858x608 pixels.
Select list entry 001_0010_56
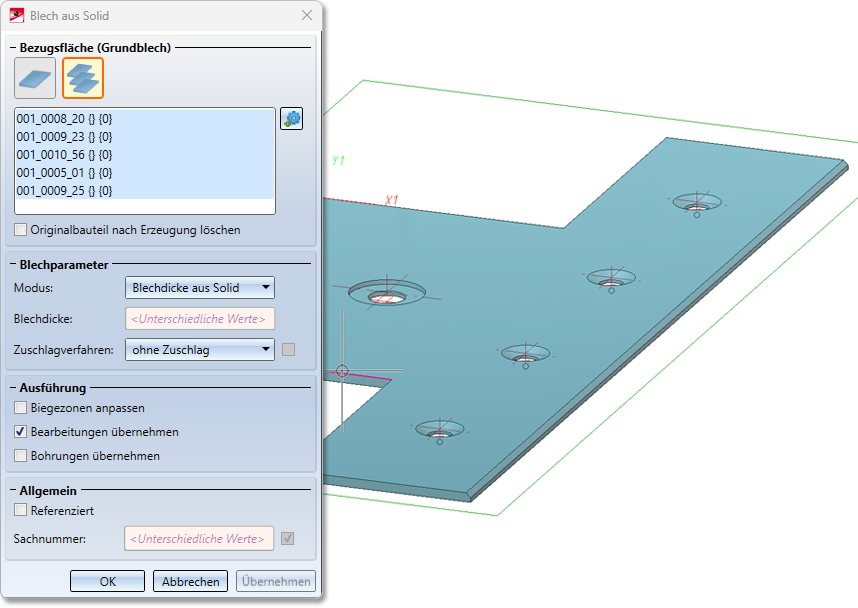coord(144,154)
